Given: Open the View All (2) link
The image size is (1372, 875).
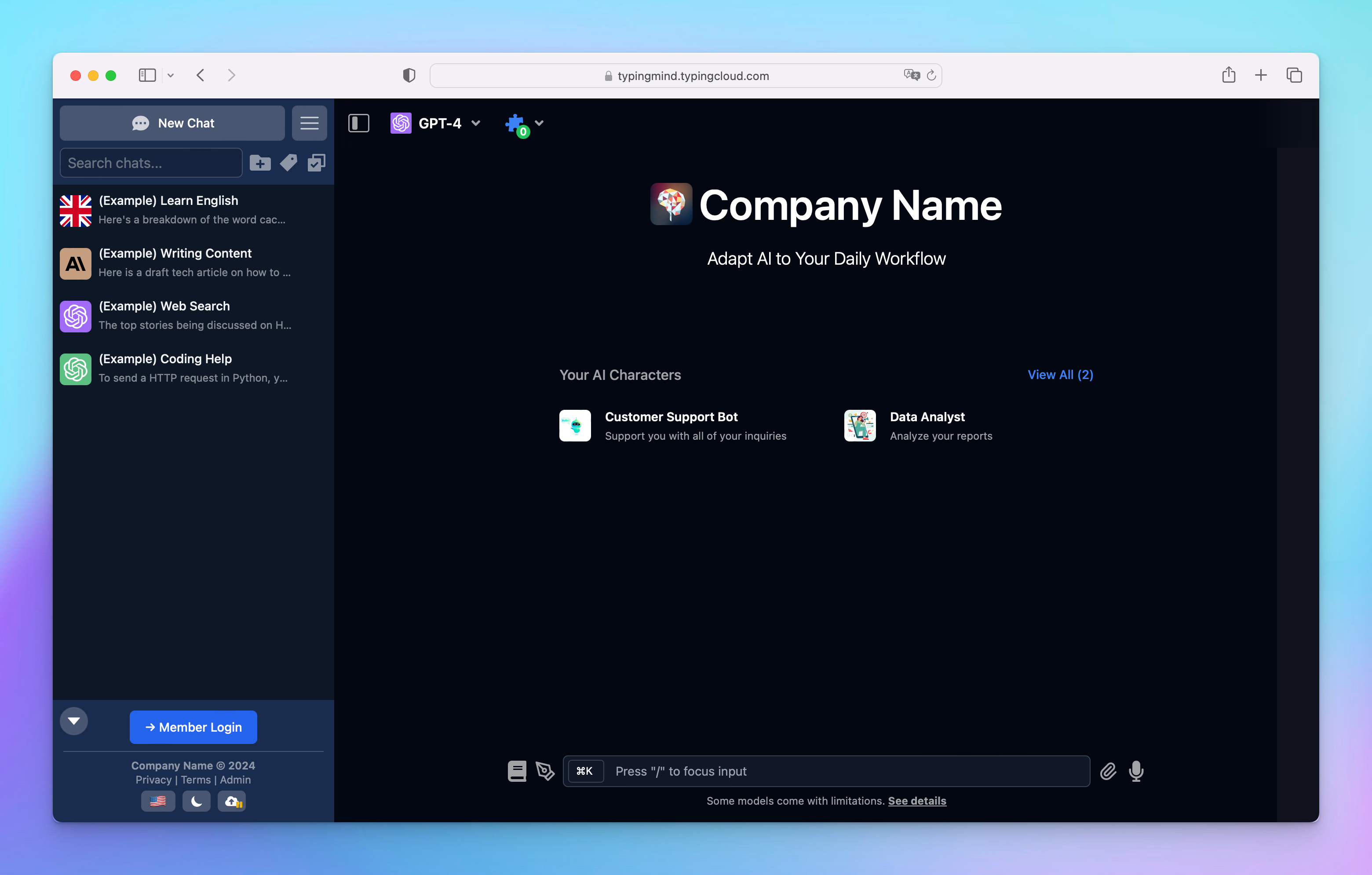Looking at the screenshot, I should [1060, 374].
